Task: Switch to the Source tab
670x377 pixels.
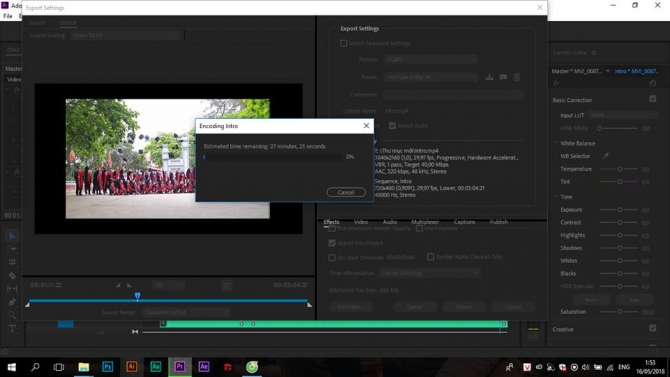Action: click(x=37, y=23)
